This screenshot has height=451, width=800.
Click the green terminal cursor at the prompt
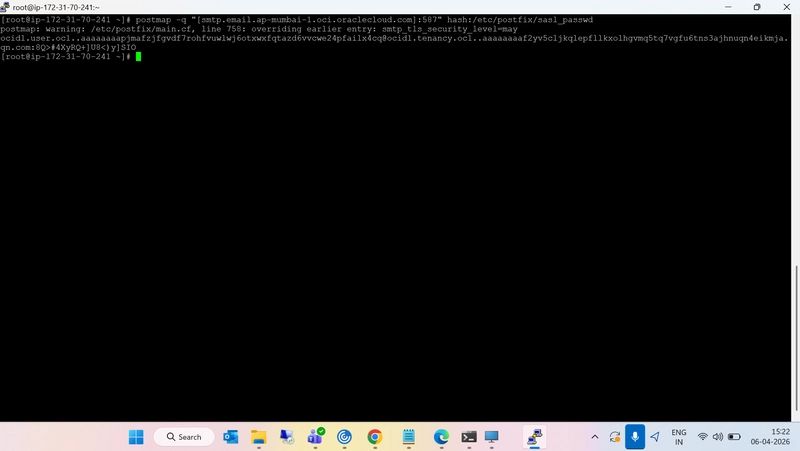138,57
